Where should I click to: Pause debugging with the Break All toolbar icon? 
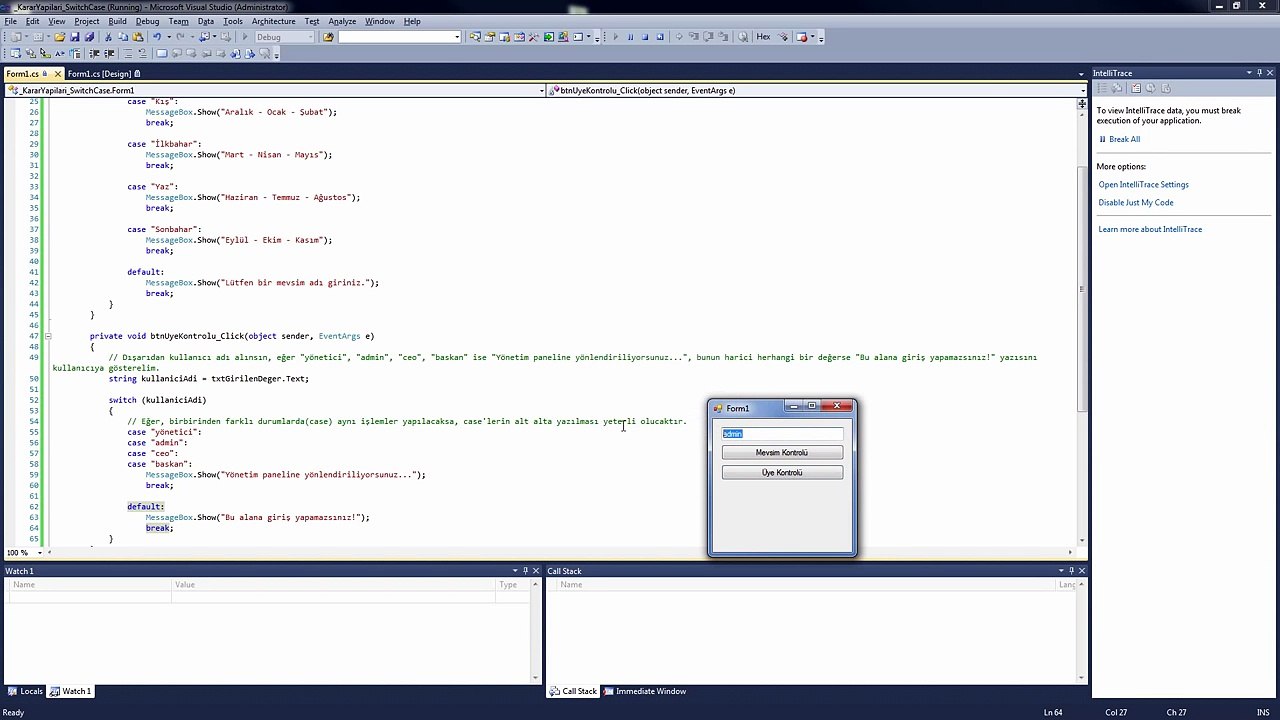click(630, 37)
